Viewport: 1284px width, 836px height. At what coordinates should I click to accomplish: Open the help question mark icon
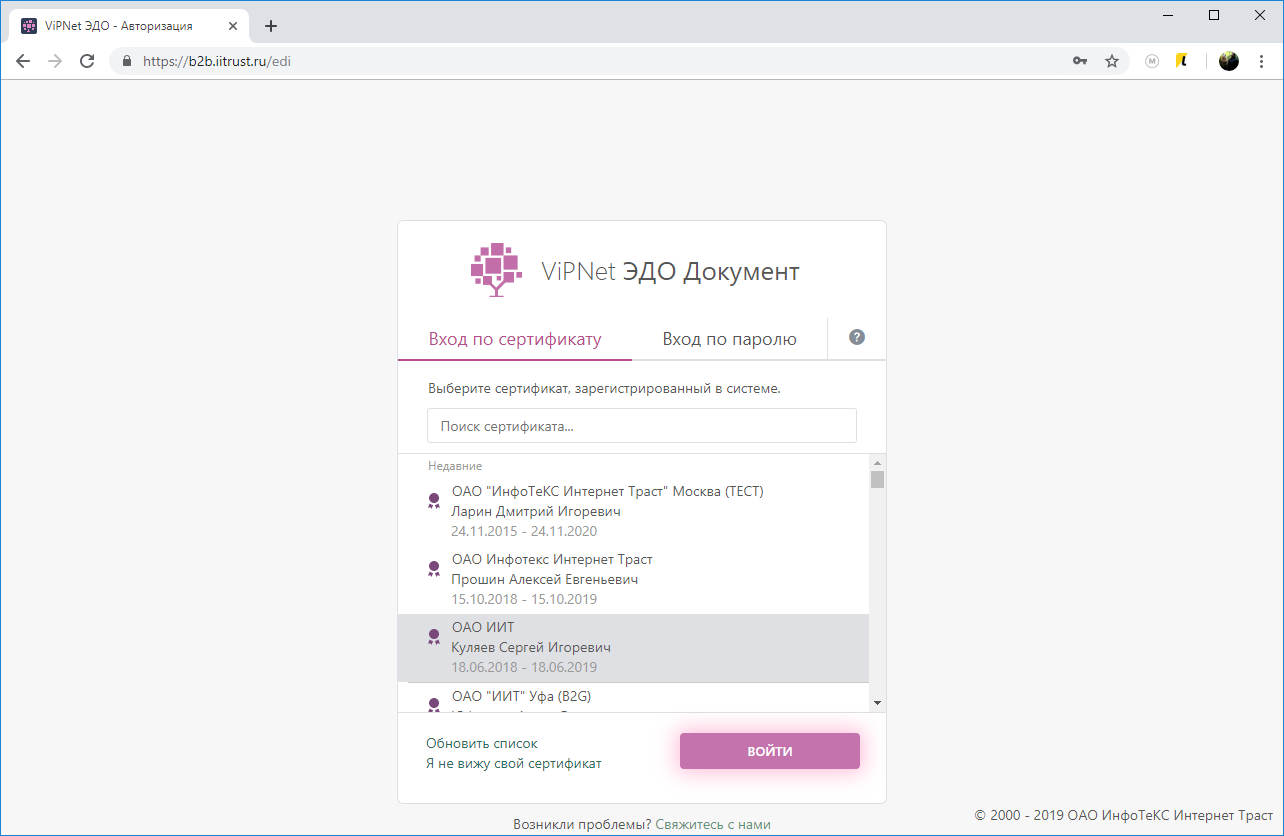point(856,338)
